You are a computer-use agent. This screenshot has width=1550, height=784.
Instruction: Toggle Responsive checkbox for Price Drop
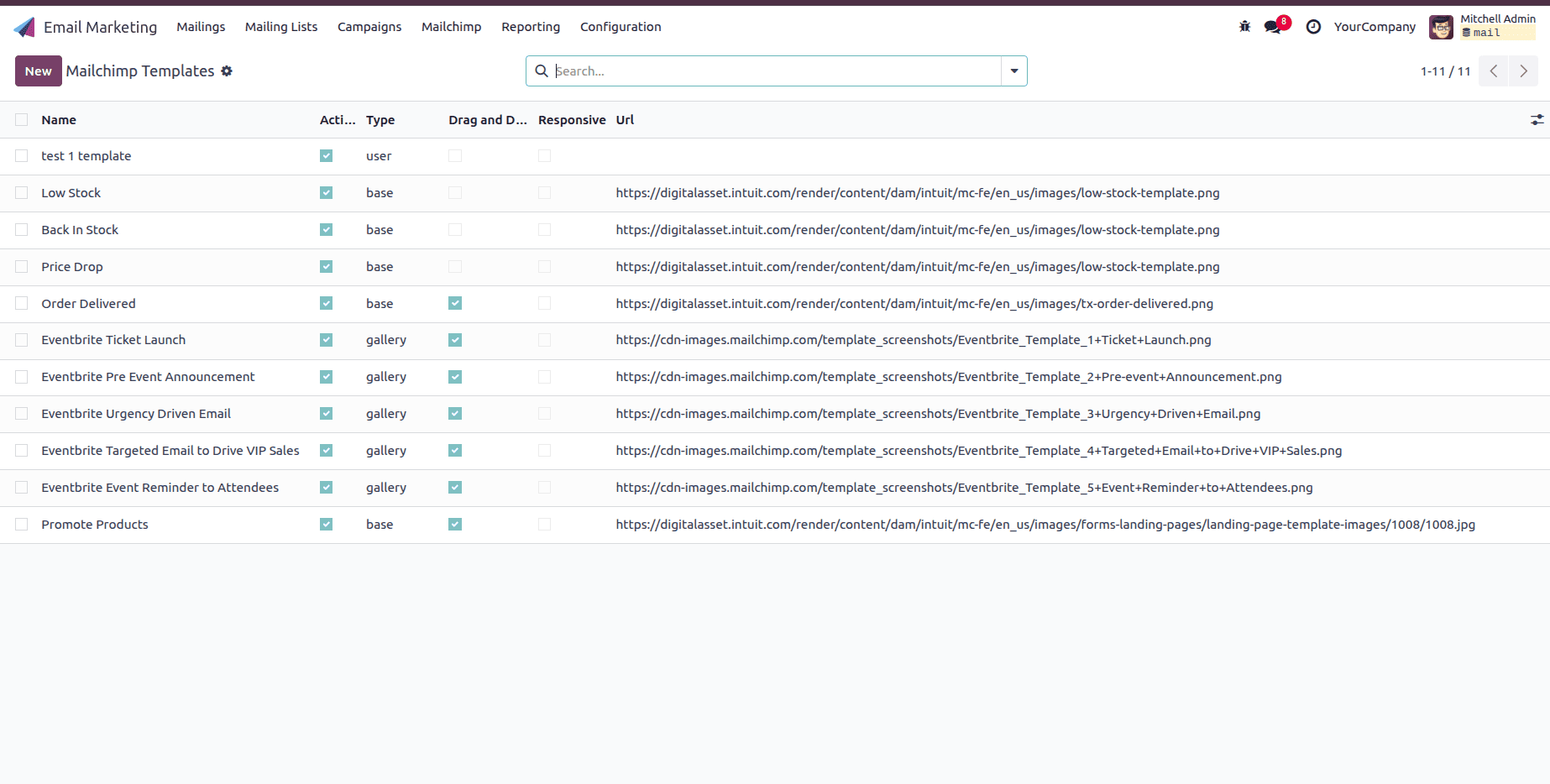545,267
